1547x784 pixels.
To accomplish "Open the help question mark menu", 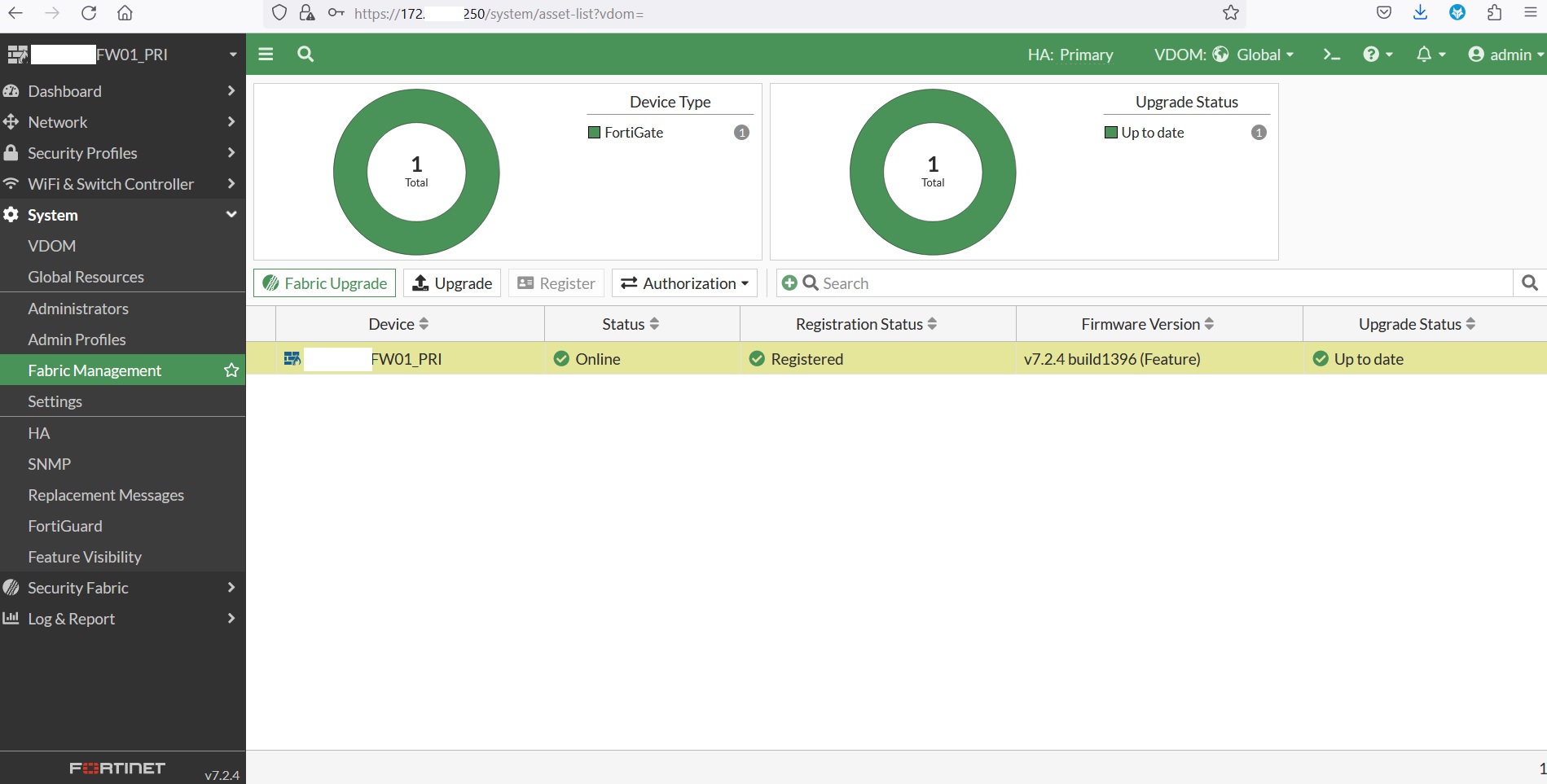I will pyautogui.click(x=1378, y=55).
